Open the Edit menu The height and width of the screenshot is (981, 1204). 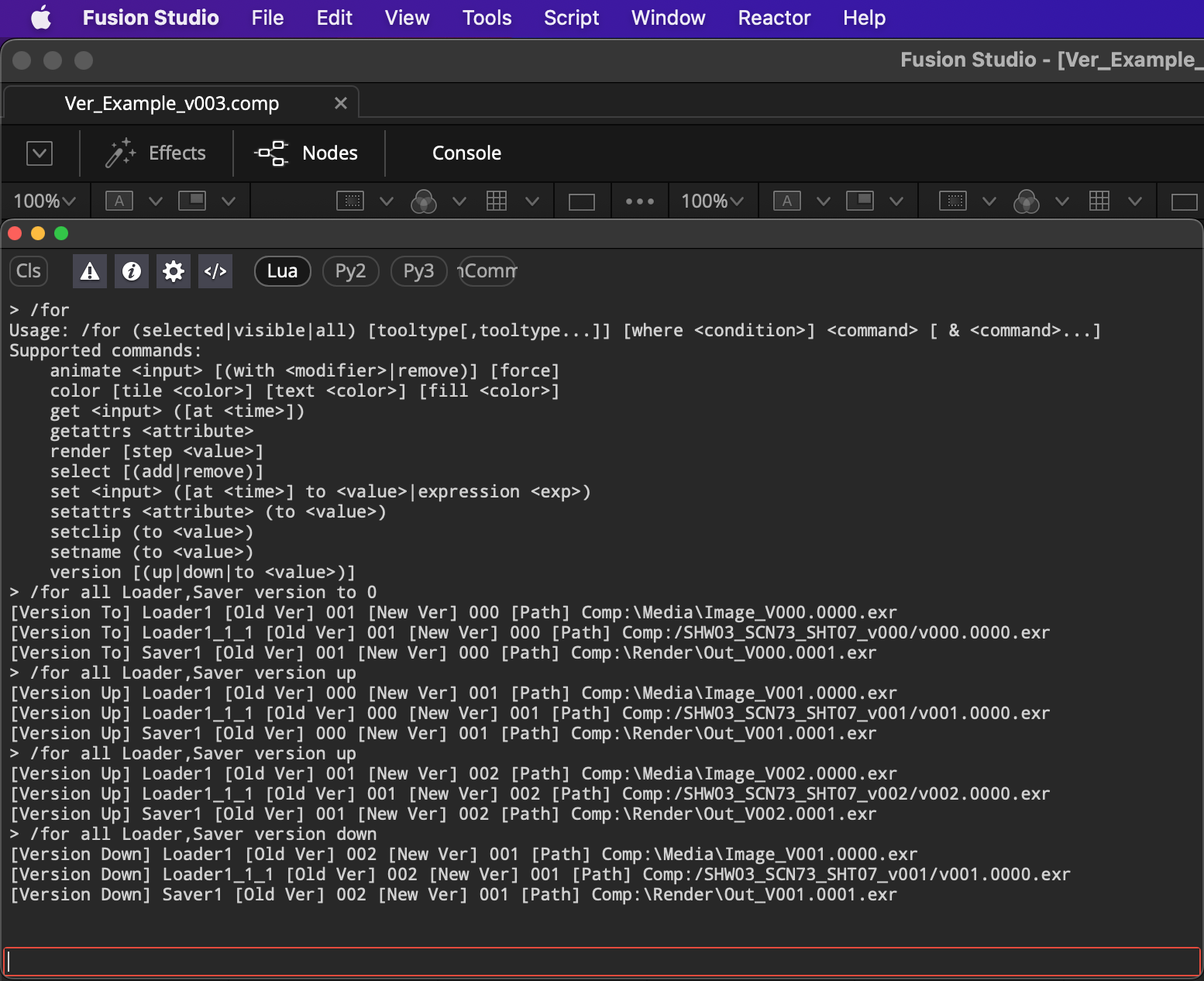pos(334,17)
